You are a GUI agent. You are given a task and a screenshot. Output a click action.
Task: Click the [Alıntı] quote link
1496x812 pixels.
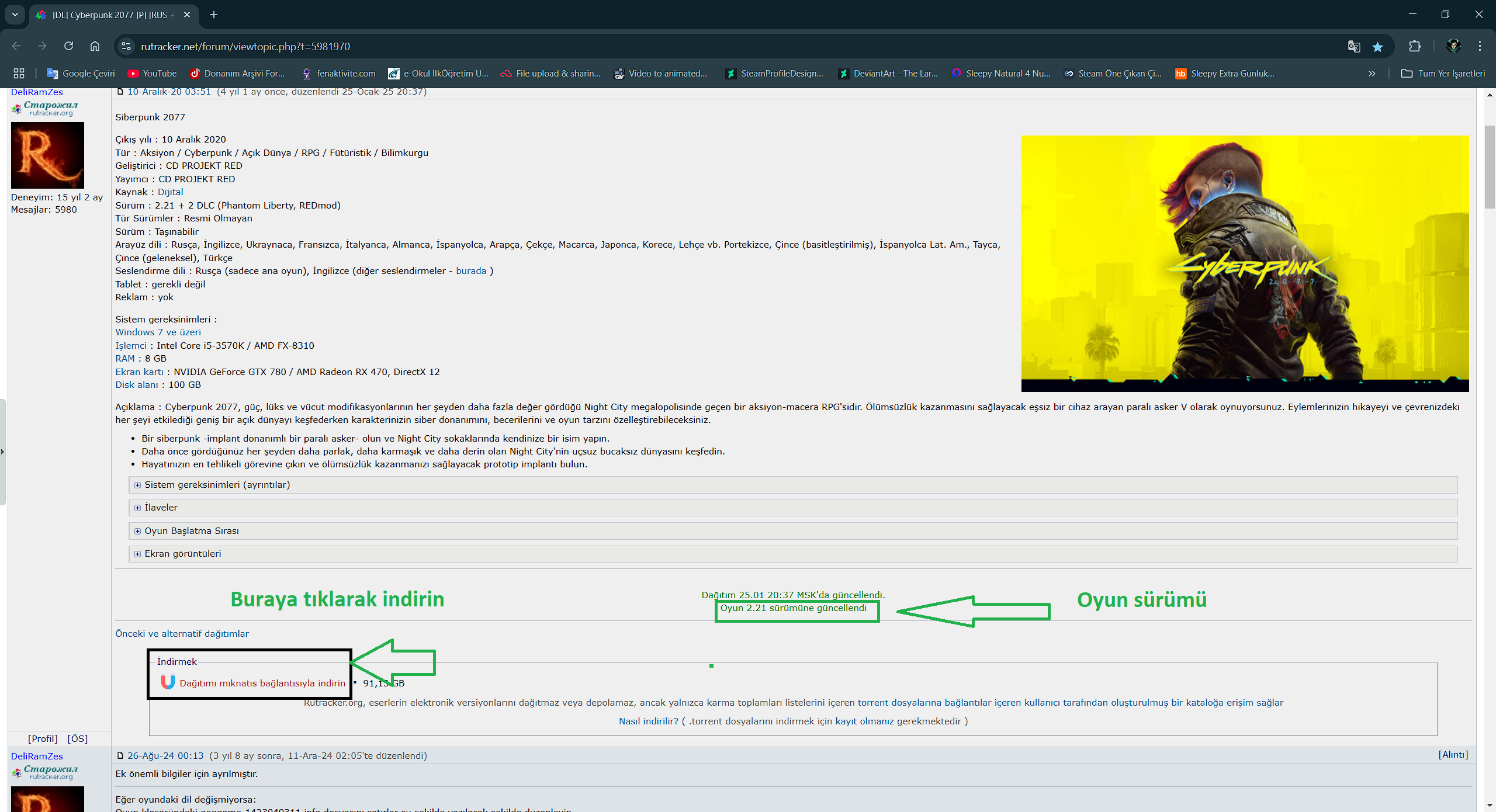[x=1453, y=754]
